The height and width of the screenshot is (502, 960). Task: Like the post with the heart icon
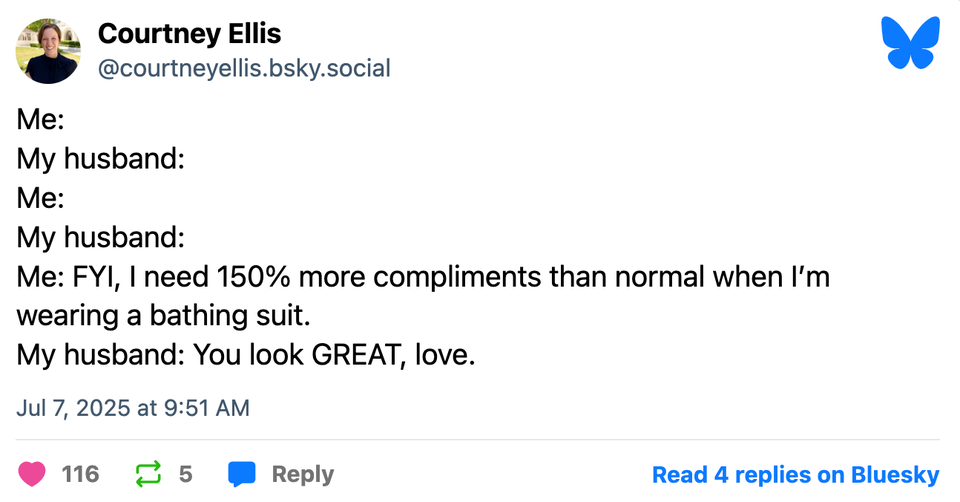point(32,473)
